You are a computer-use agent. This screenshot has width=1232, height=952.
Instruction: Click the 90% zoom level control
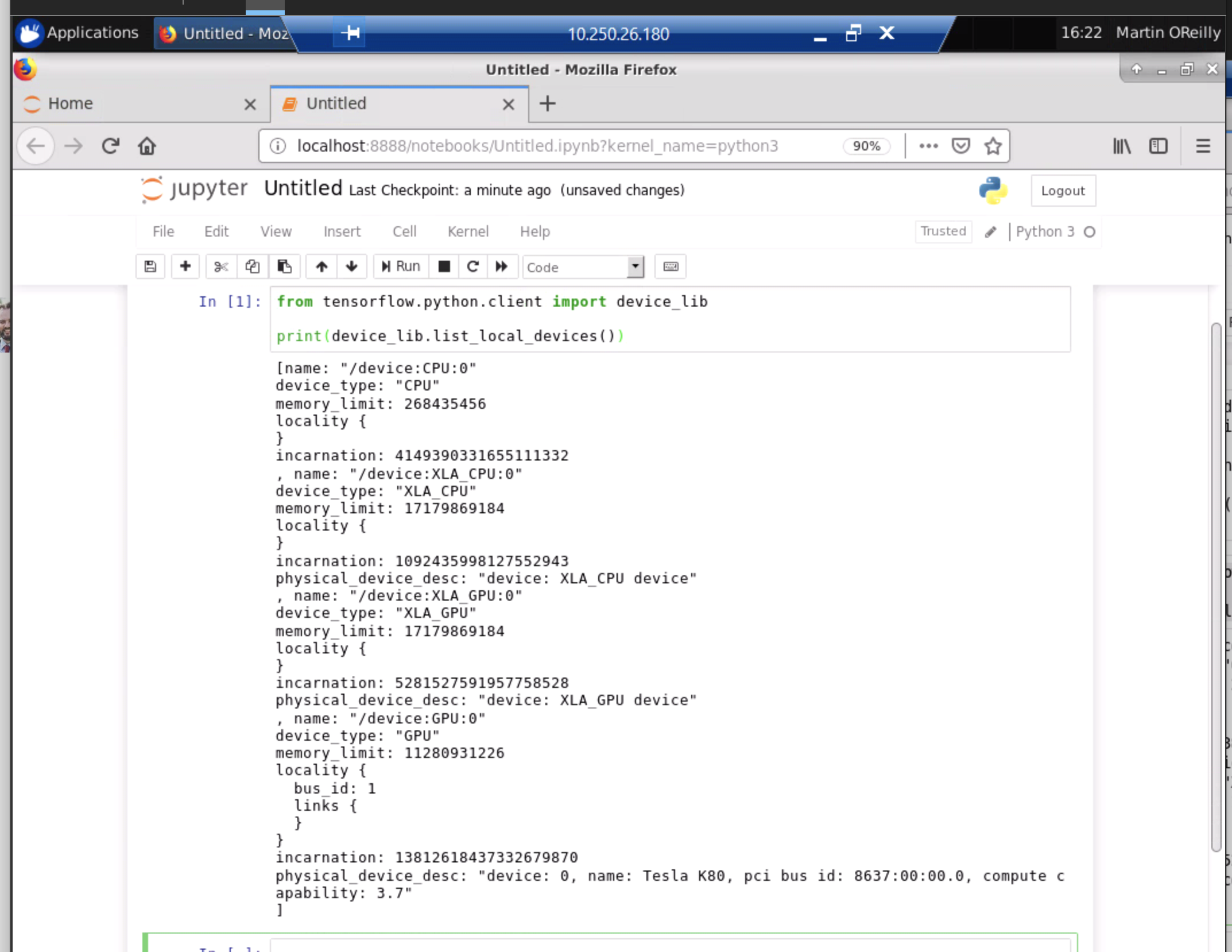point(866,146)
